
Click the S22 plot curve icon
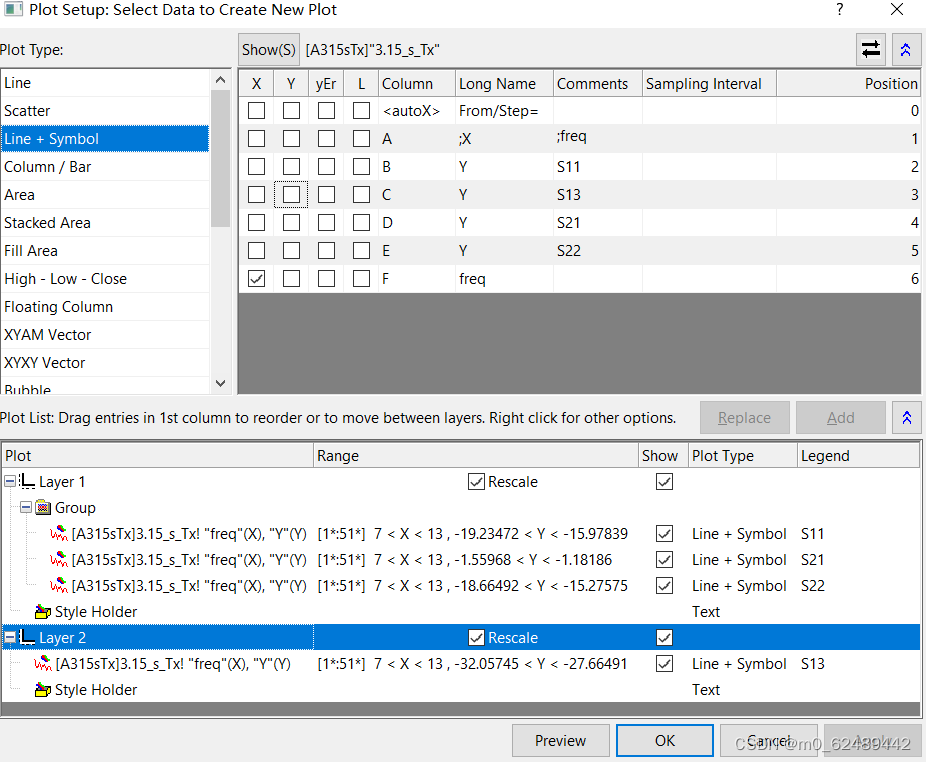(x=58, y=585)
